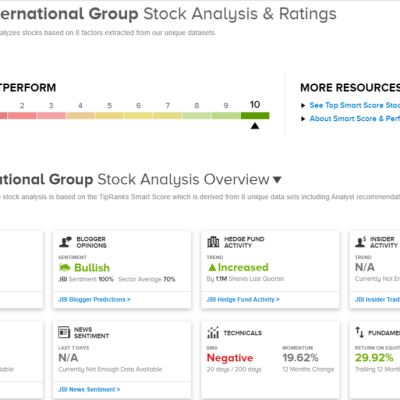Expand the Stock Analysis Overview dropdown arrow

(x=277, y=180)
